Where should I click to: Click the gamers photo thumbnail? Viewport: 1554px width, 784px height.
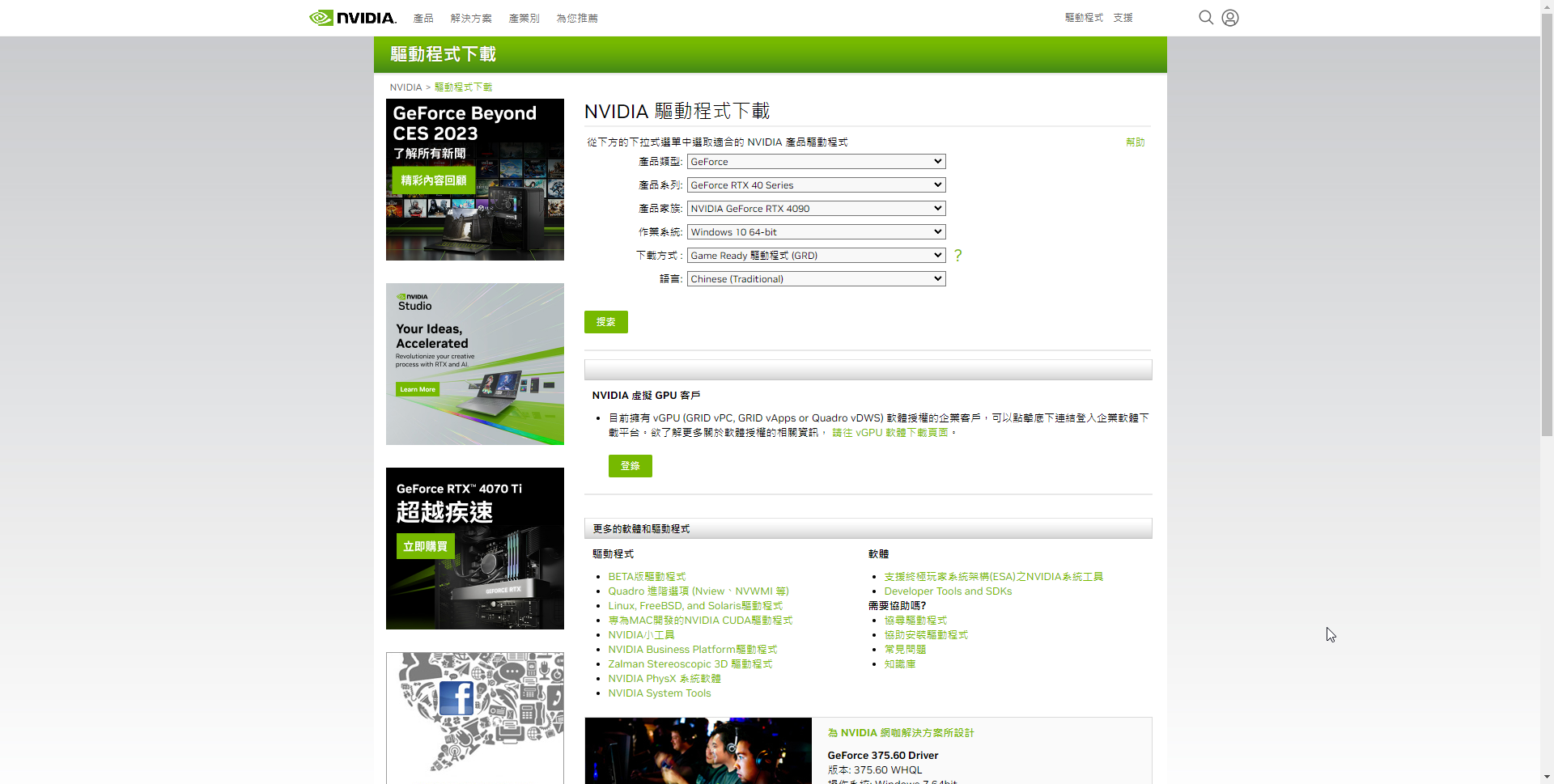698,750
